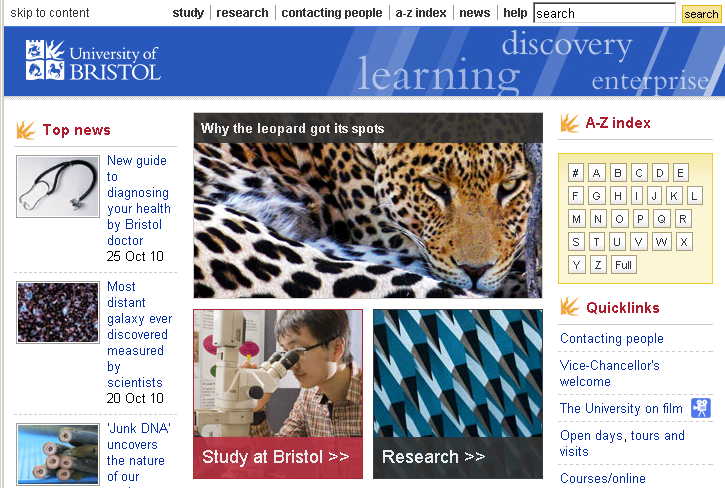Open Vice-Chancellor's welcome quicklink
This screenshot has width=725, height=488.
(609, 373)
